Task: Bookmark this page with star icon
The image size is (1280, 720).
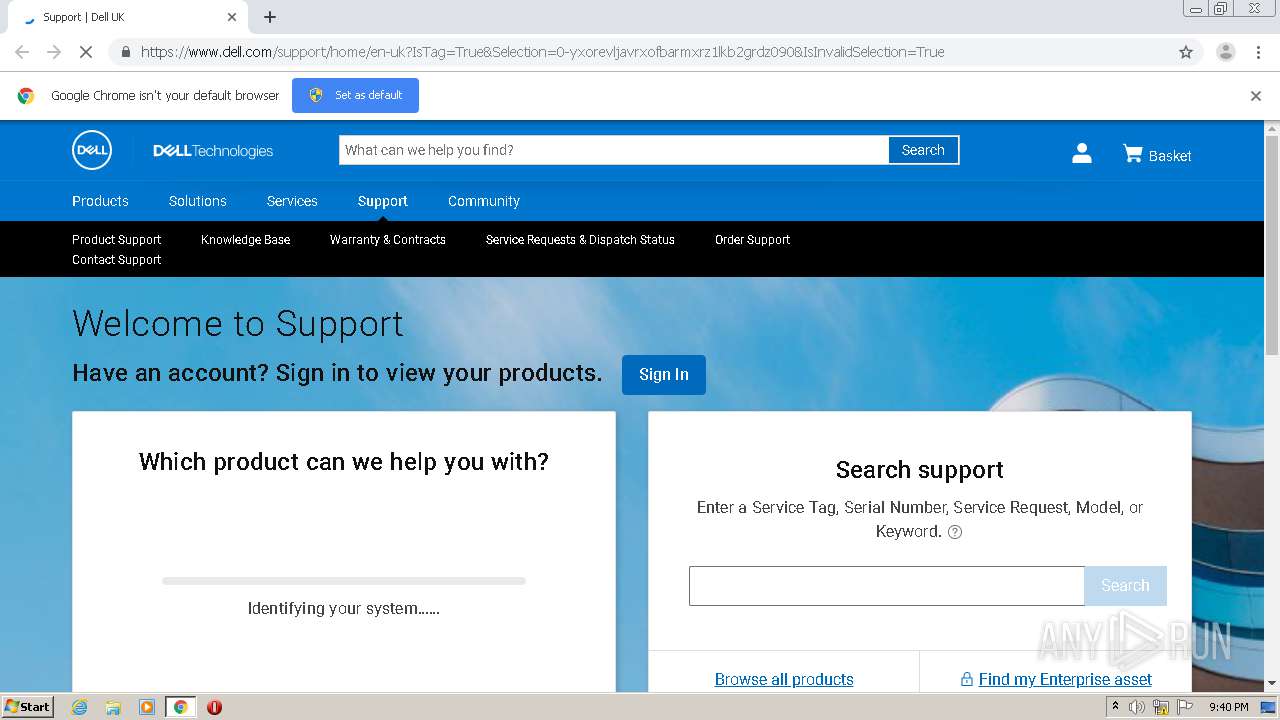Action: (x=1186, y=52)
